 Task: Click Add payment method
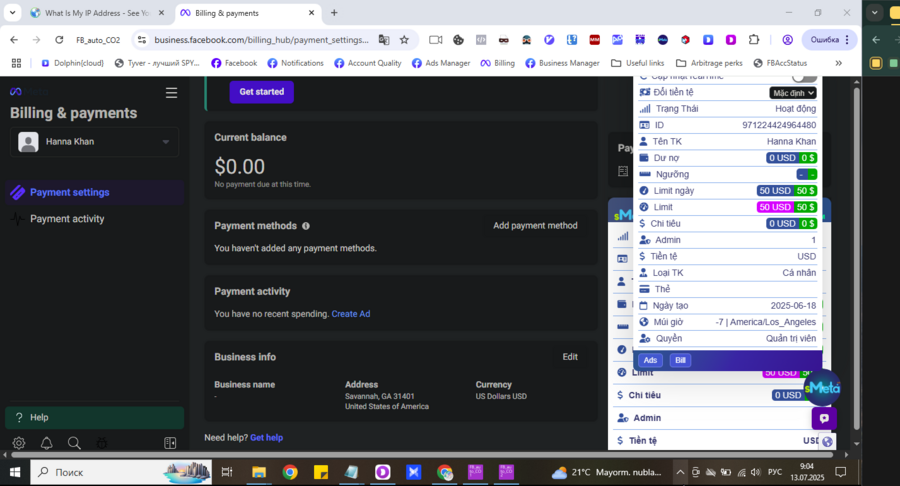click(535, 226)
